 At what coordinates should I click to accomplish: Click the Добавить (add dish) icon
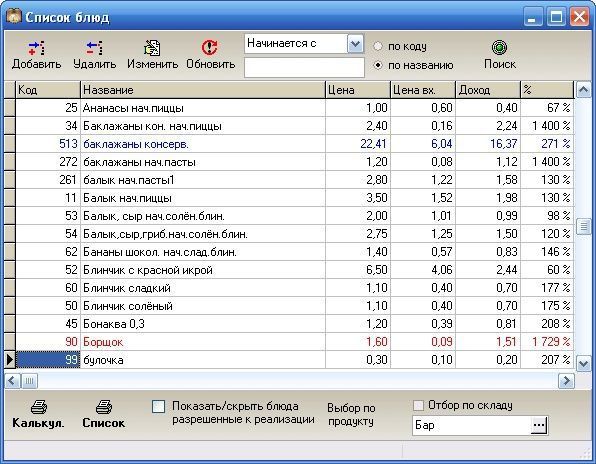tap(36, 48)
